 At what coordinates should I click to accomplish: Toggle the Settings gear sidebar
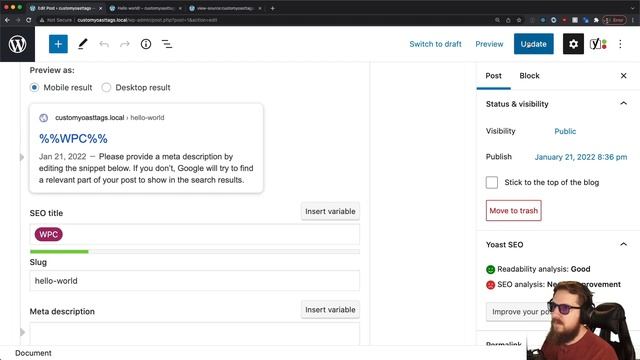pos(573,44)
